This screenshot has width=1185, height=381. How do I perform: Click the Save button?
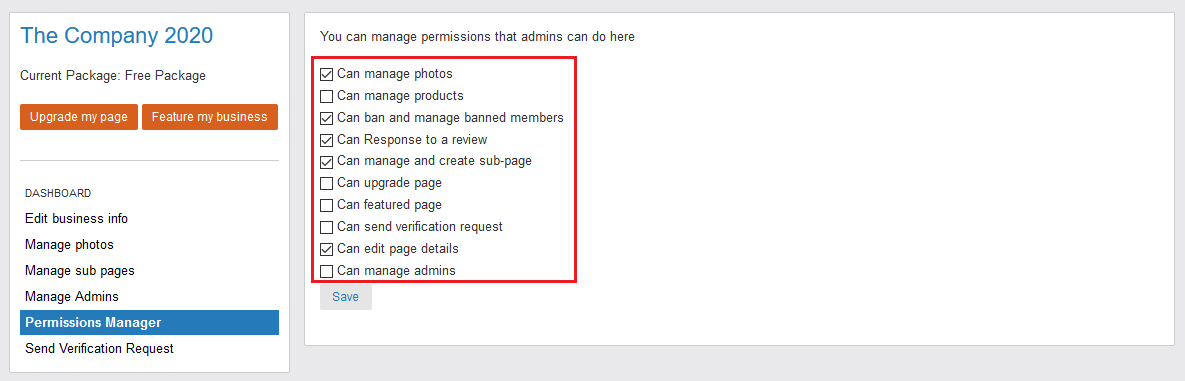pos(345,297)
